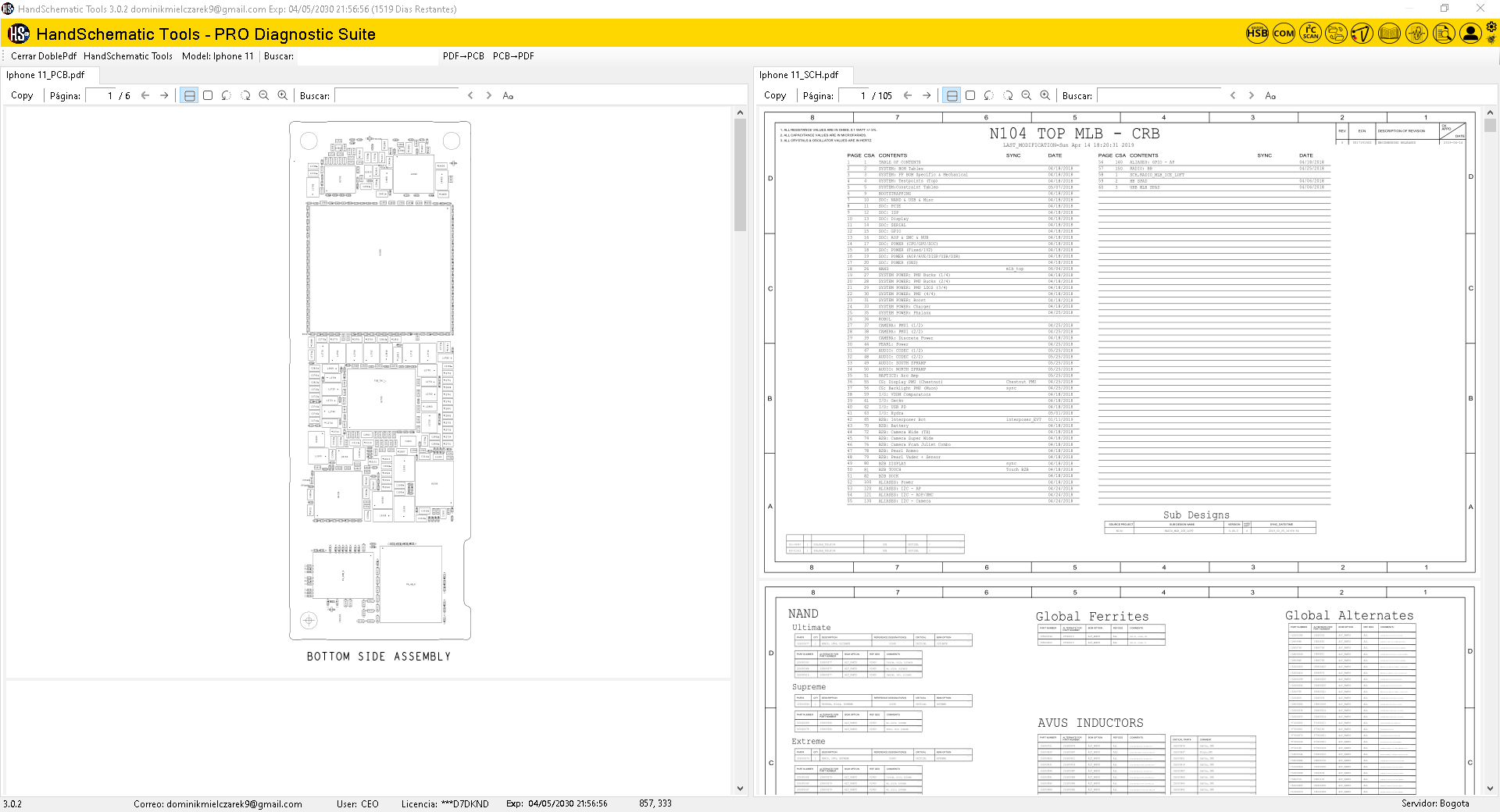Switch to the Iphone 11_SCH.pdf tab

point(799,75)
